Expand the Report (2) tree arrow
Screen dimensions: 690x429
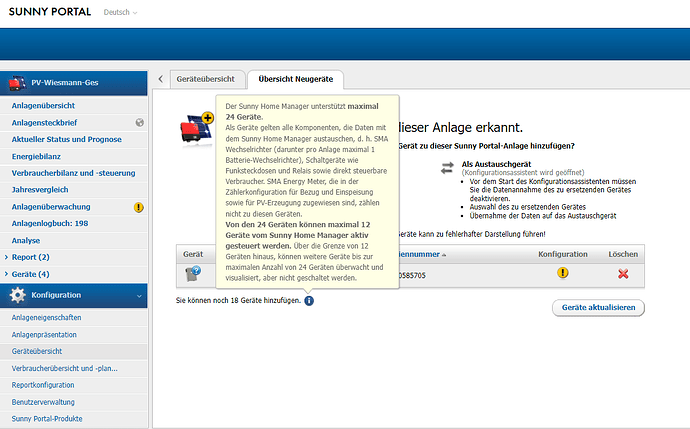[x=6, y=257]
